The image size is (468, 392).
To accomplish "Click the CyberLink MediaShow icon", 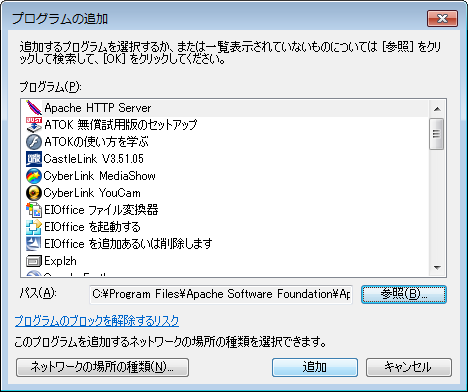I will click(34, 176).
